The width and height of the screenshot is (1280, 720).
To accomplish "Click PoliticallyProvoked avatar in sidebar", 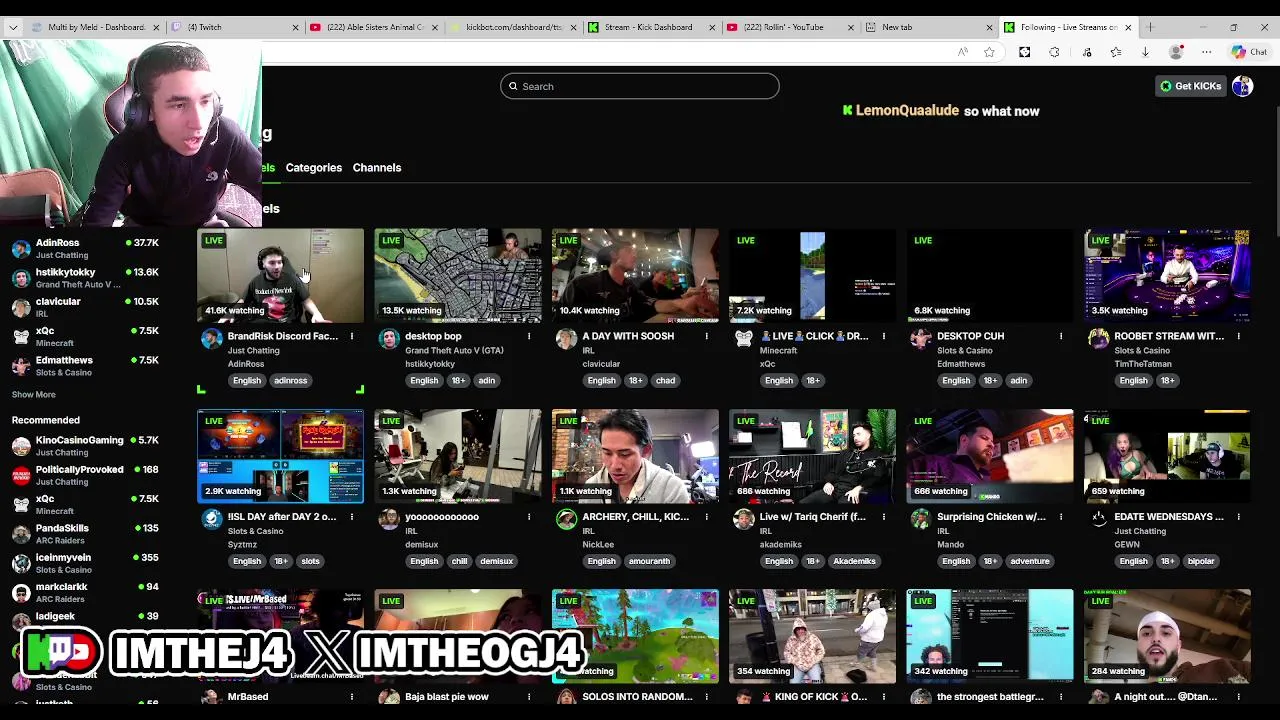I will pos(21,475).
